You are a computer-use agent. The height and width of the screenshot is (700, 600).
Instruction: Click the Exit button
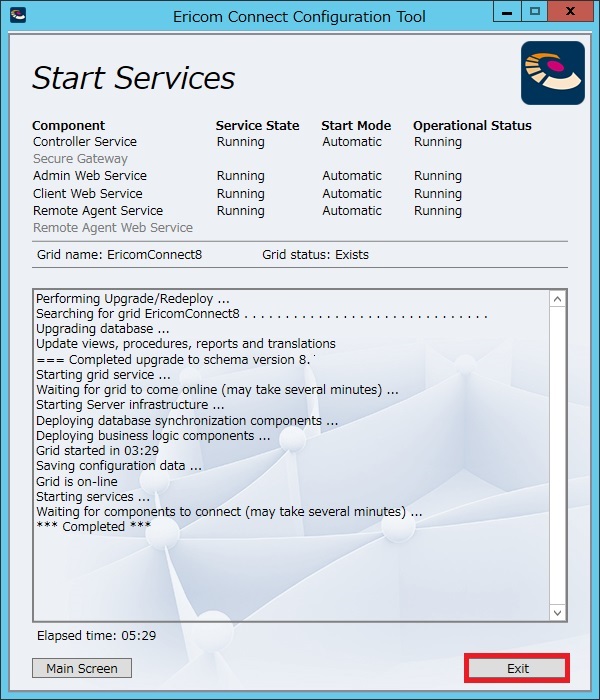click(x=517, y=668)
